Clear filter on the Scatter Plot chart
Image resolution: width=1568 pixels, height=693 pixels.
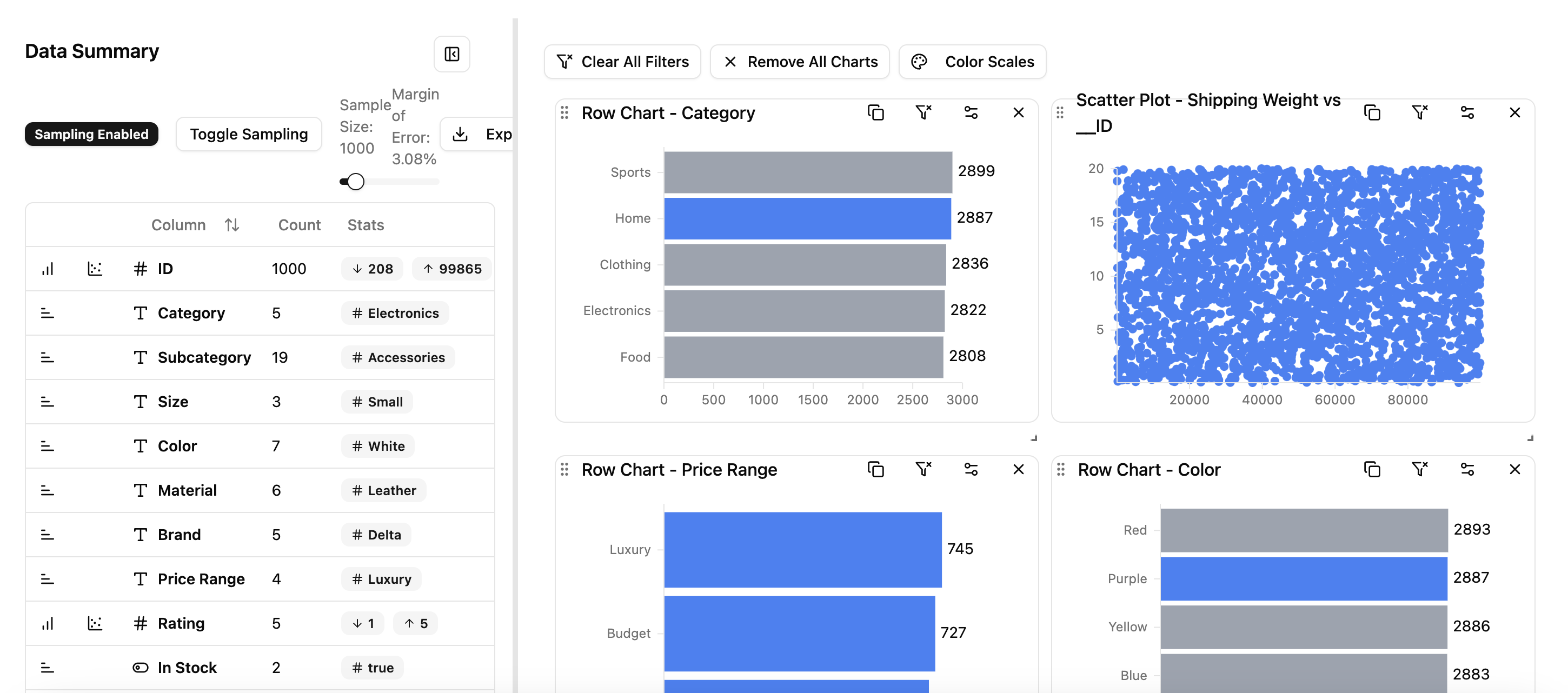click(1419, 112)
